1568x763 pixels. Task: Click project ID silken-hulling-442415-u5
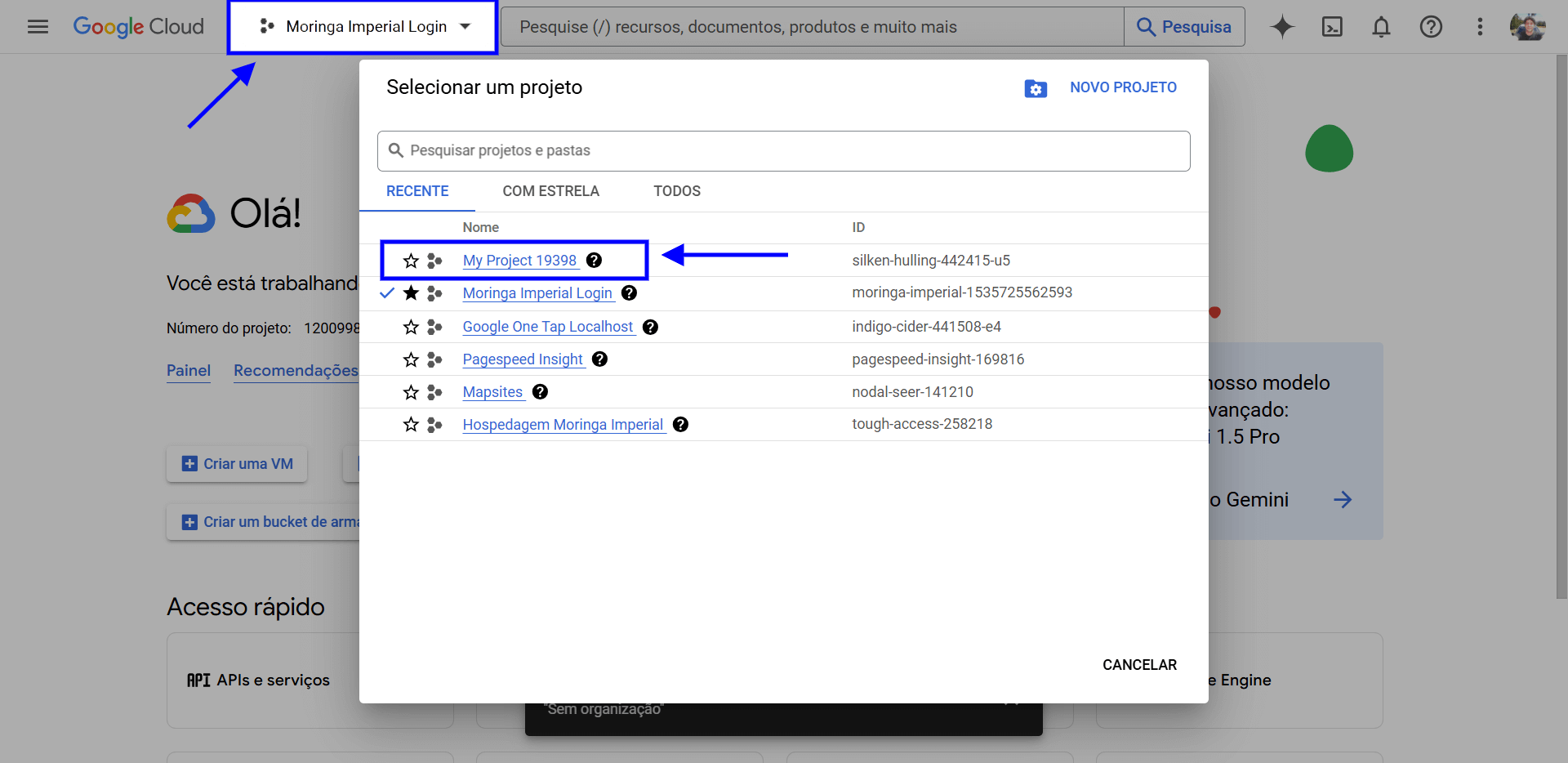coord(931,261)
